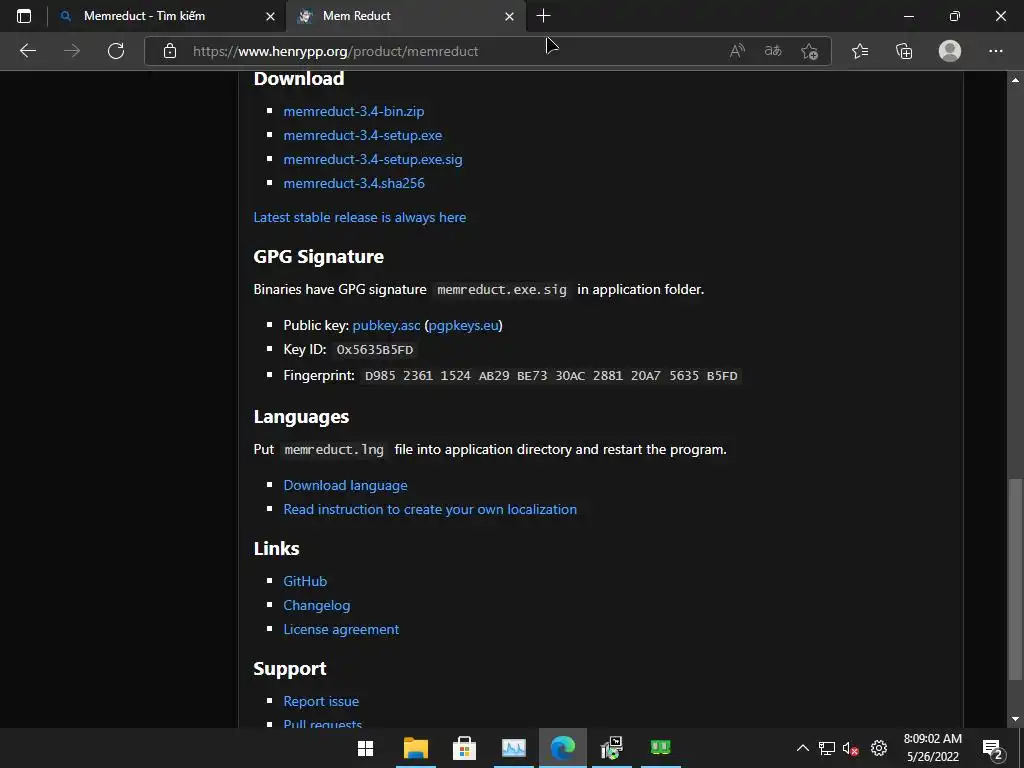Open the notification center icon

point(992,749)
